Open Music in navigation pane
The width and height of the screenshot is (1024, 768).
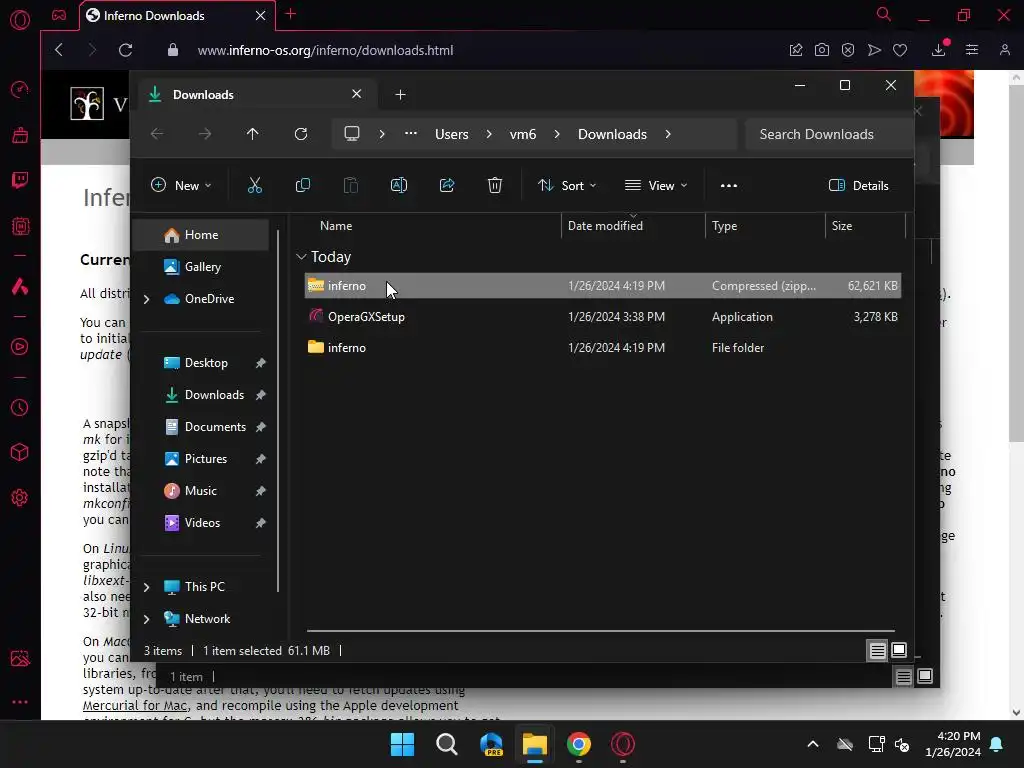pos(200,490)
